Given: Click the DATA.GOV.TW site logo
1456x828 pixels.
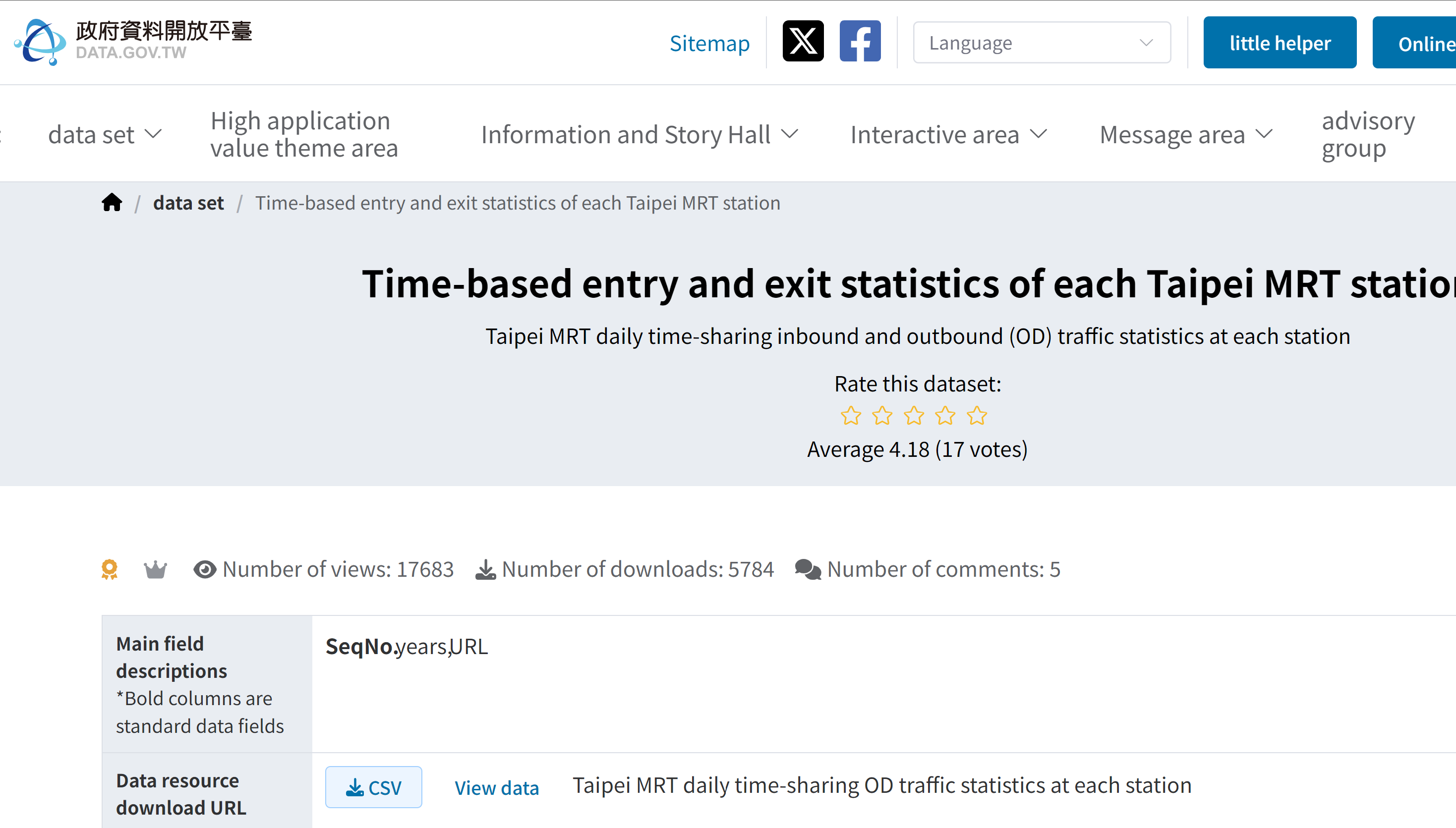Looking at the screenshot, I should [133, 42].
